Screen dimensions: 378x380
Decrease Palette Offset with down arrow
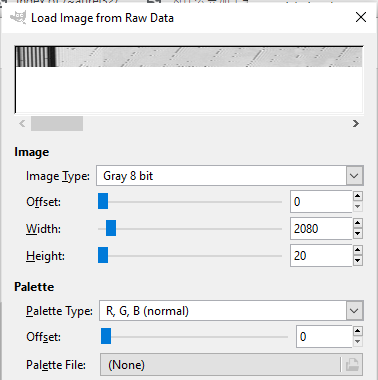pyautogui.click(x=358, y=342)
